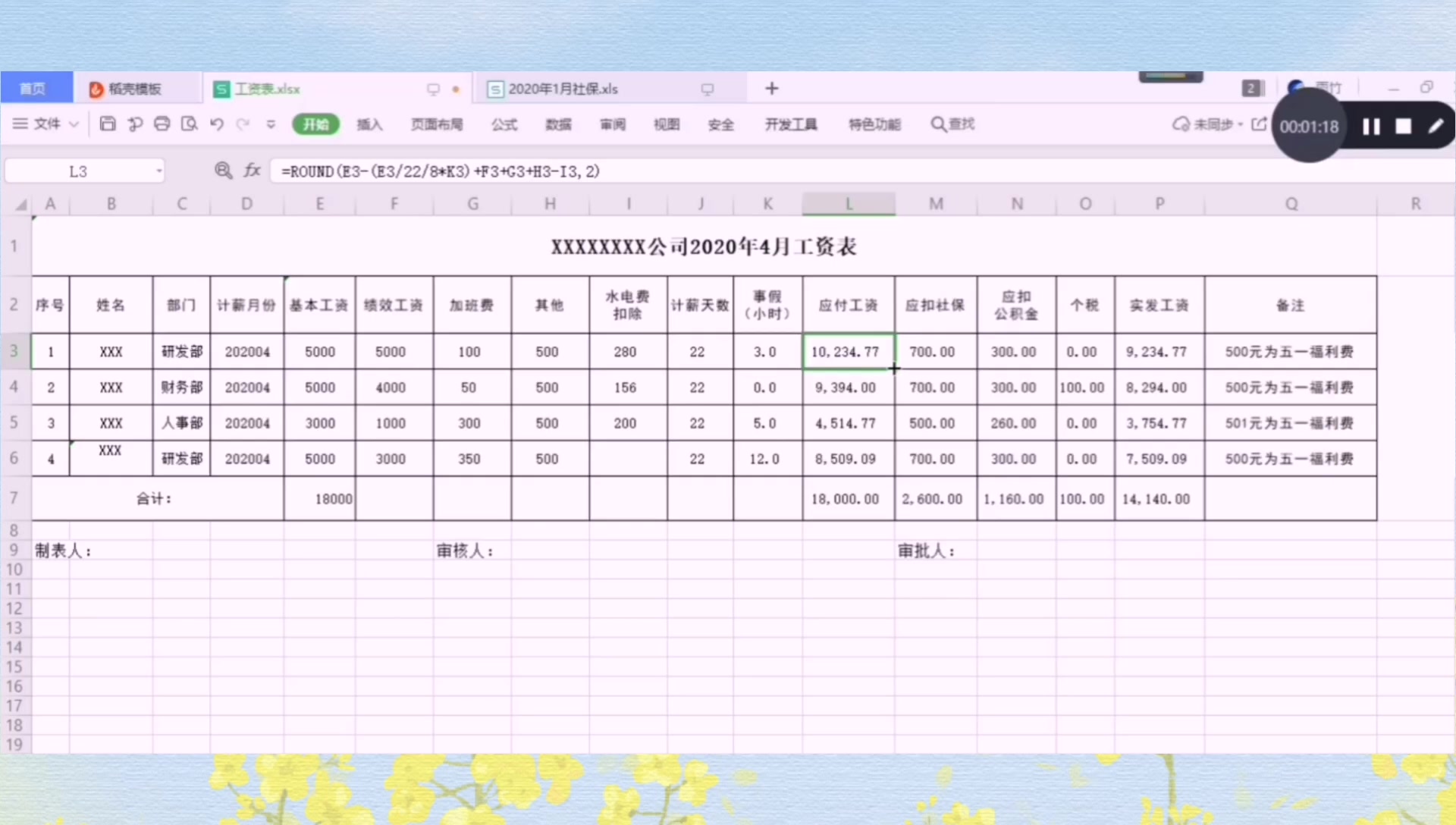Click the recording pen annotate icon
Image resolution: width=1456 pixels, height=825 pixels.
pos(1436,127)
